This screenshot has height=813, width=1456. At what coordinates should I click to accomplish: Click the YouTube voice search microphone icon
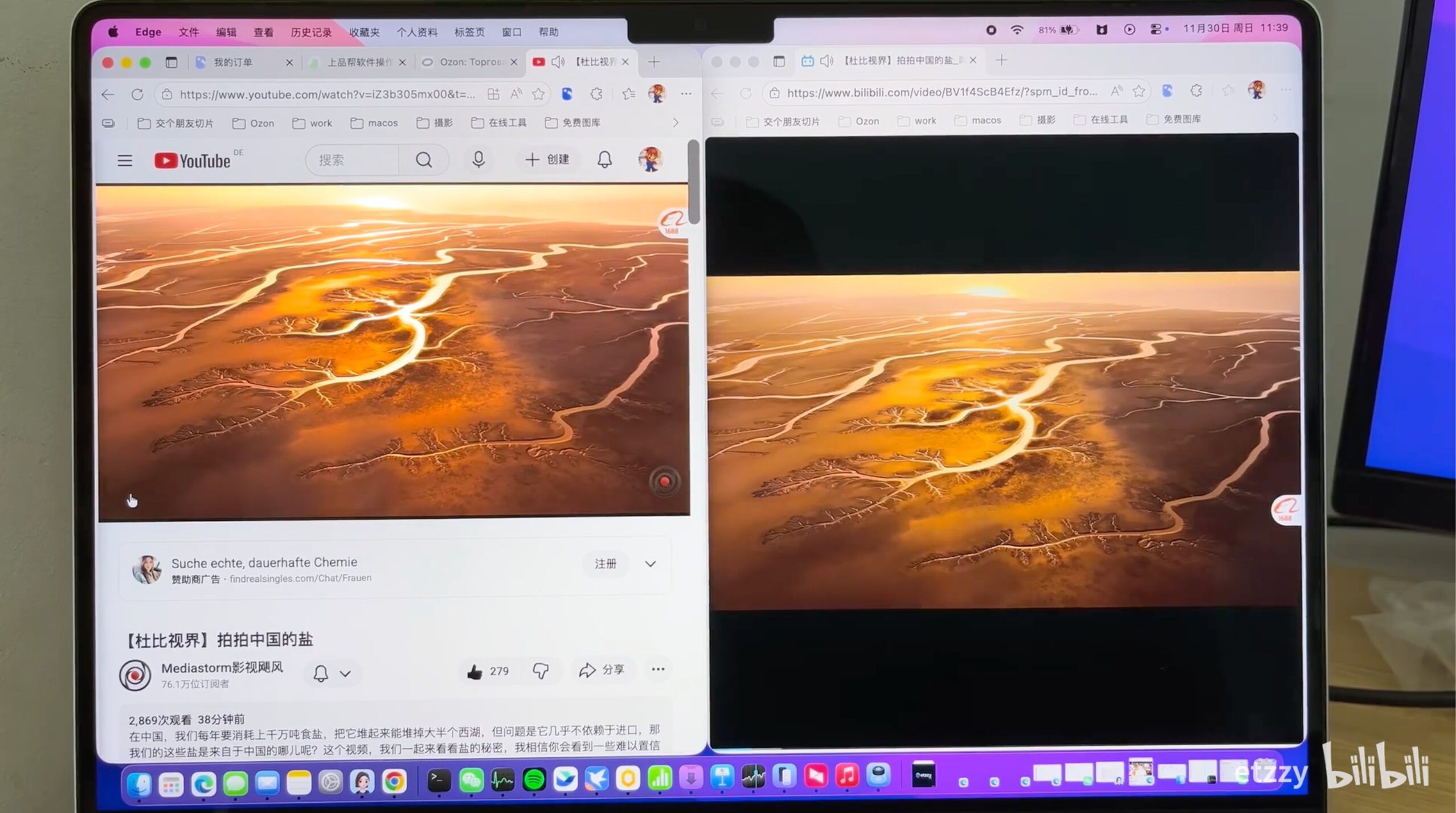click(478, 160)
